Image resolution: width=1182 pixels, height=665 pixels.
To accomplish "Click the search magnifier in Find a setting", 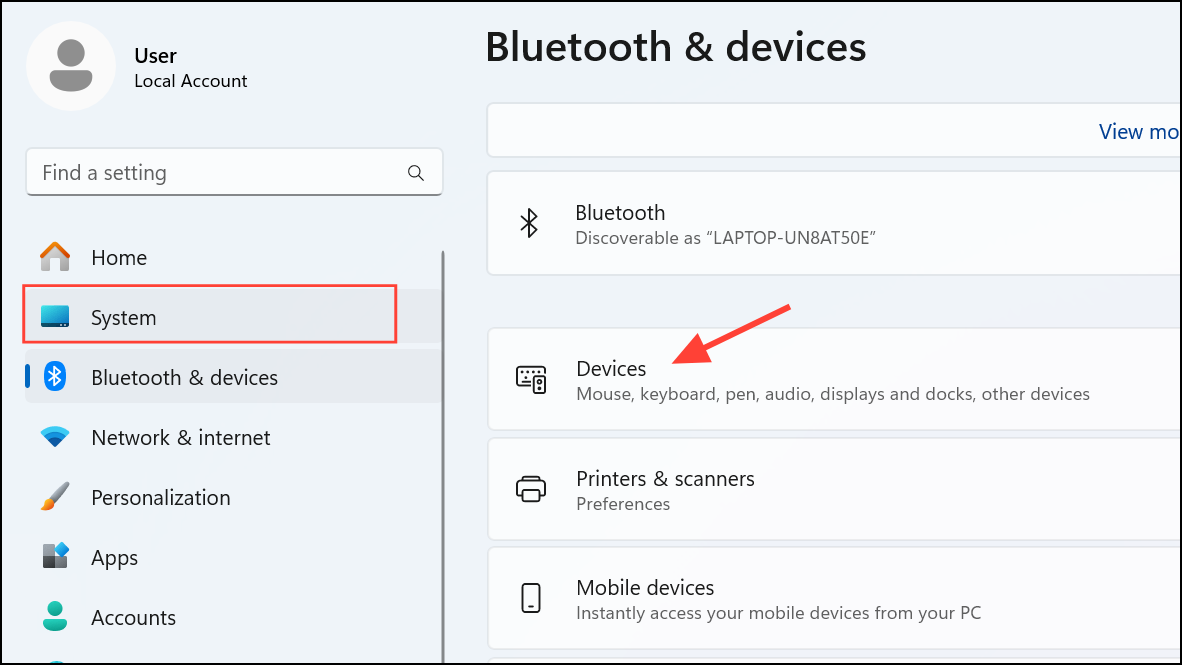I will click(415, 172).
